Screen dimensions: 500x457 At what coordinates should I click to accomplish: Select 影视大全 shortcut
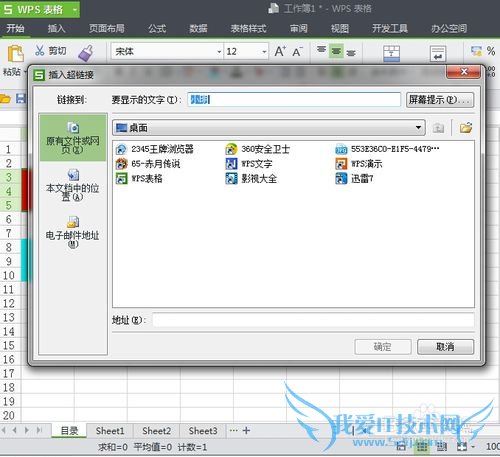pyautogui.click(x=251, y=179)
